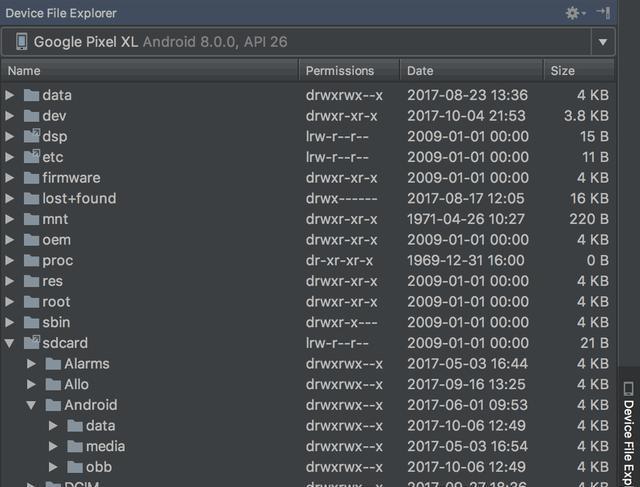Expand the lost+found folder

pos(9,198)
